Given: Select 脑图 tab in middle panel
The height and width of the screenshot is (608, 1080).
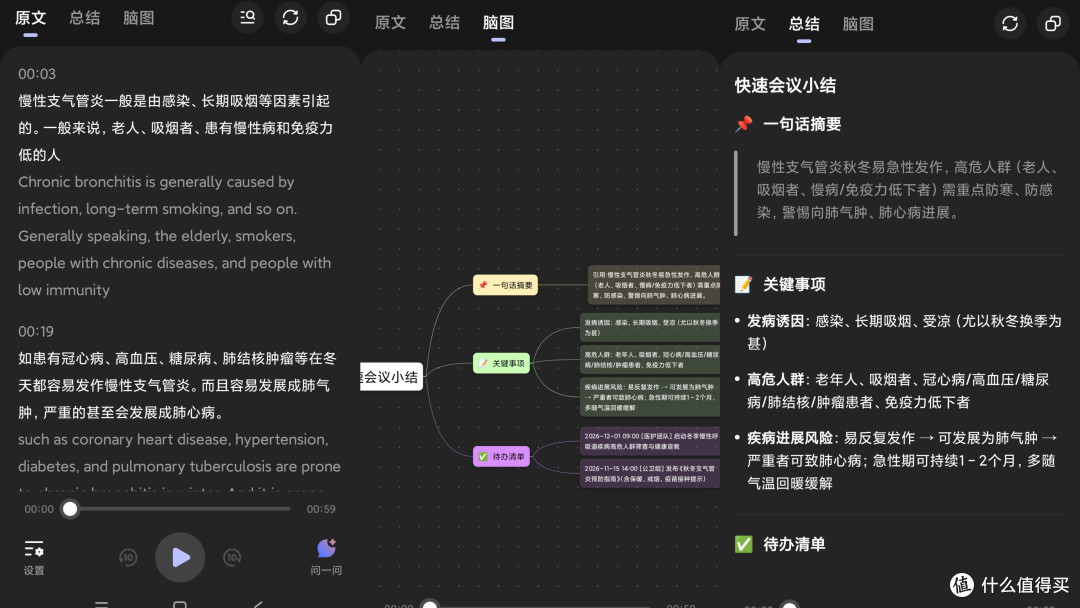Looking at the screenshot, I should [498, 23].
